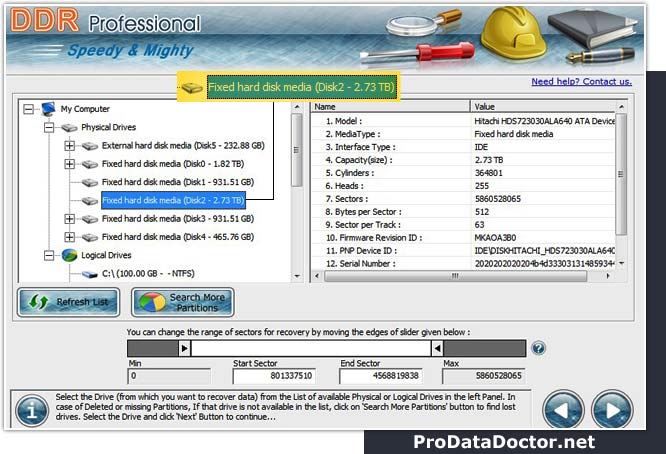Click the Name column header
Image resolution: width=666 pixels, height=454 pixels.
coord(390,107)
